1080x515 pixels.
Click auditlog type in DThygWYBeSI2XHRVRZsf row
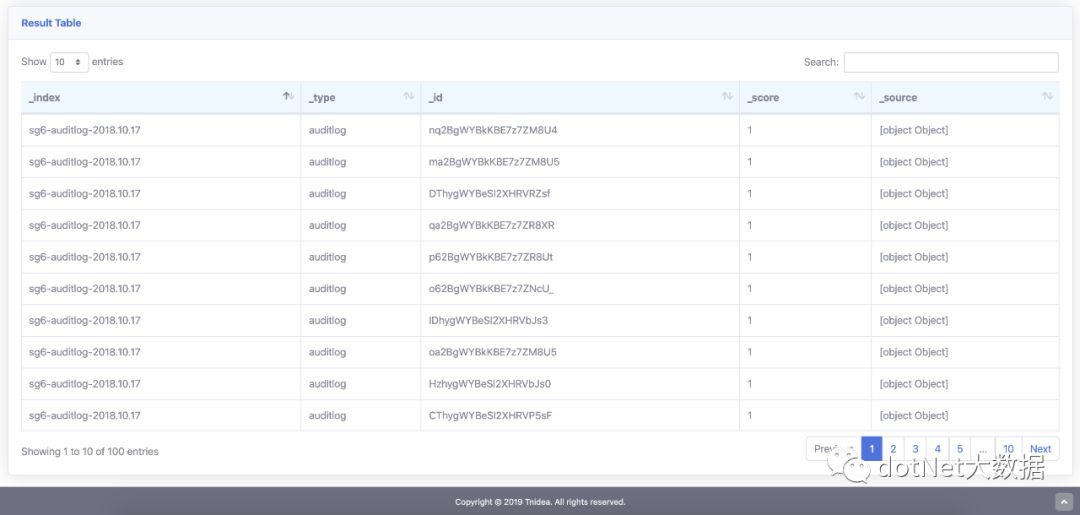[327, 193]
